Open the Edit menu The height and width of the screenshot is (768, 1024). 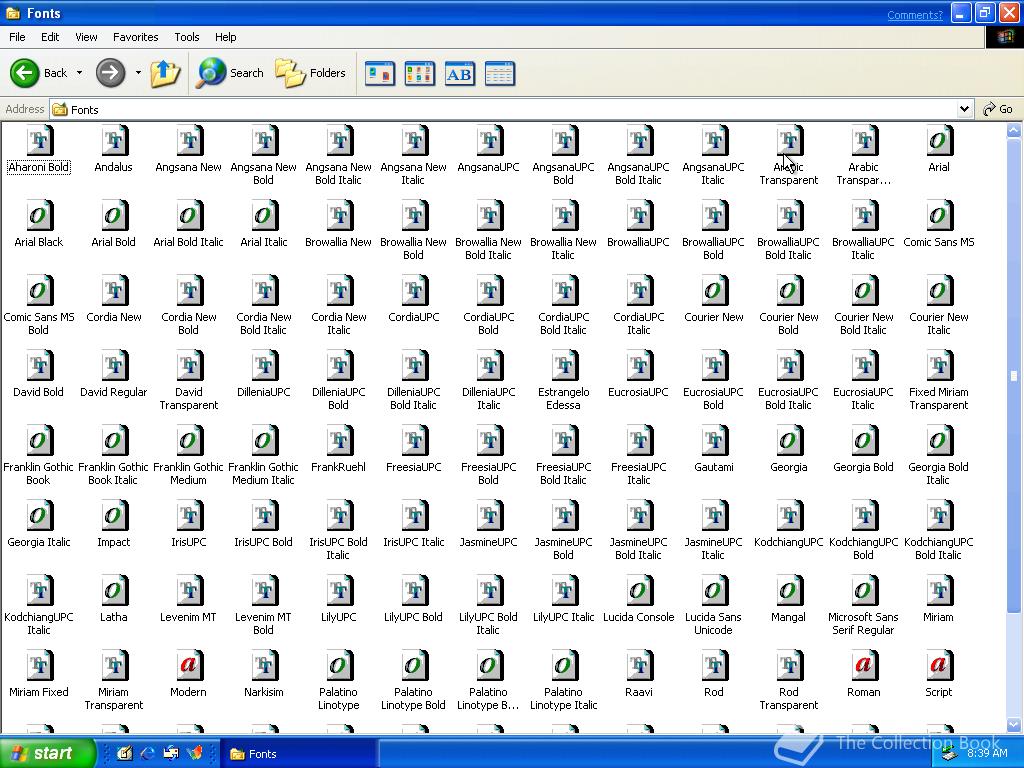coord(50,37)
